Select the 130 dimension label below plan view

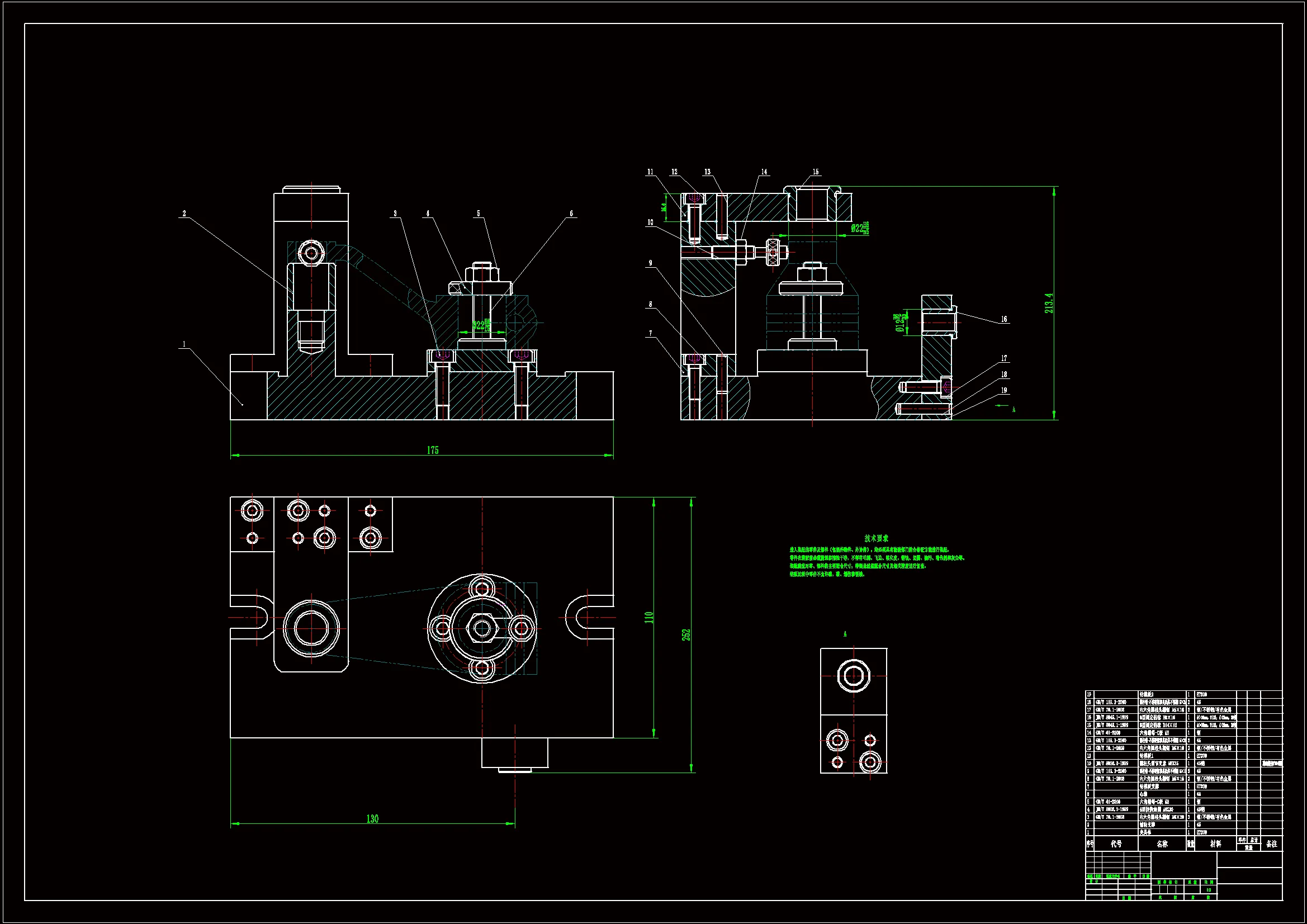click(x=372, y=819)
